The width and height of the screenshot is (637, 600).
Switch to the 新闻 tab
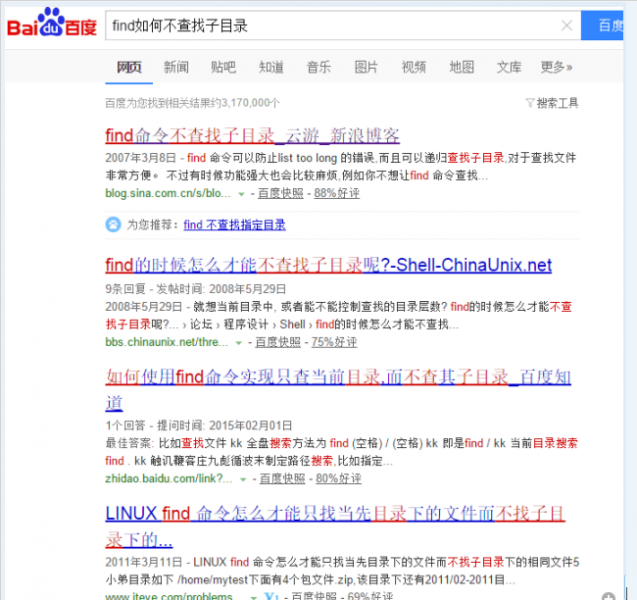pos(176,67)
